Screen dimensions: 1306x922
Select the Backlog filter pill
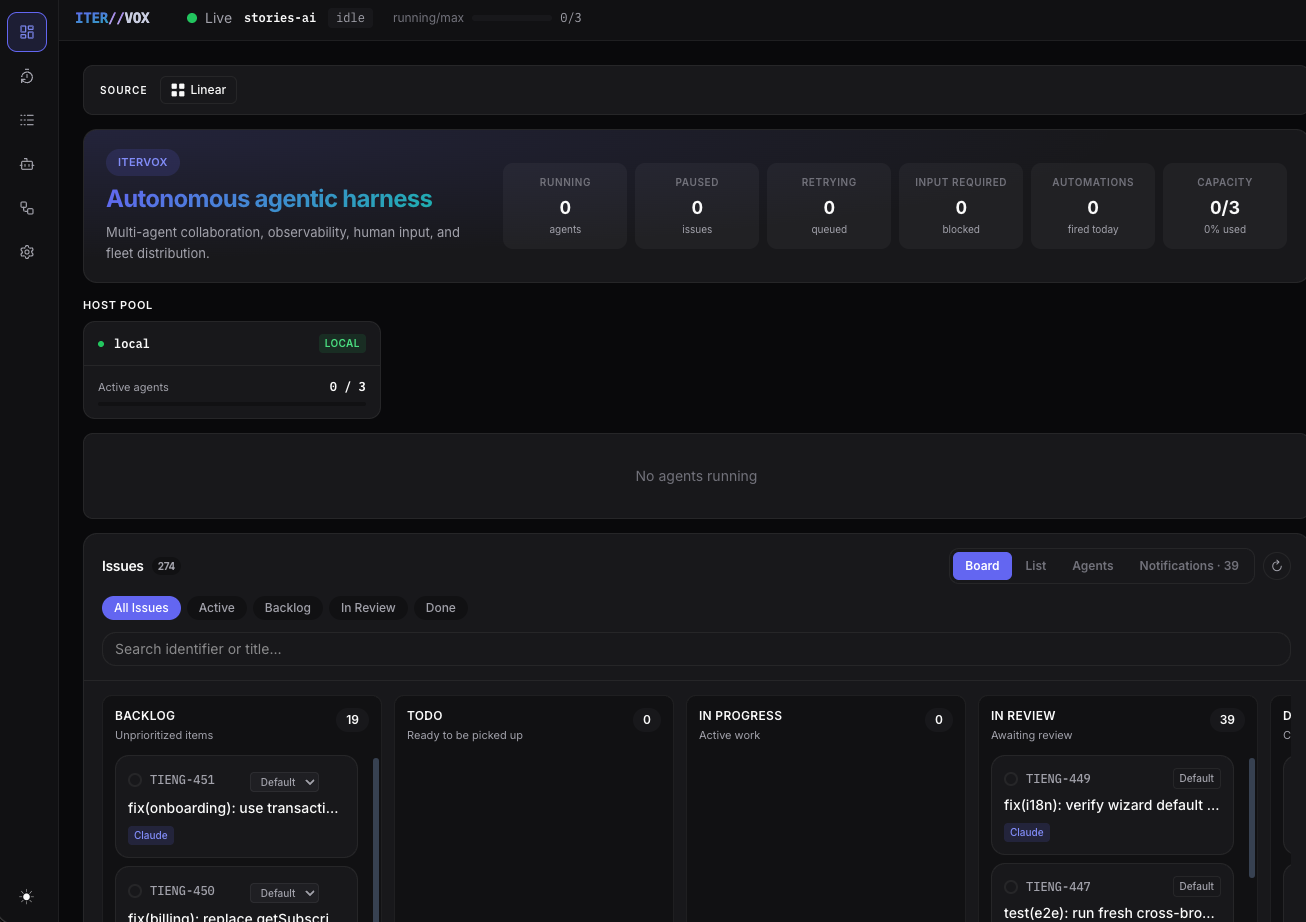(288, 608)
